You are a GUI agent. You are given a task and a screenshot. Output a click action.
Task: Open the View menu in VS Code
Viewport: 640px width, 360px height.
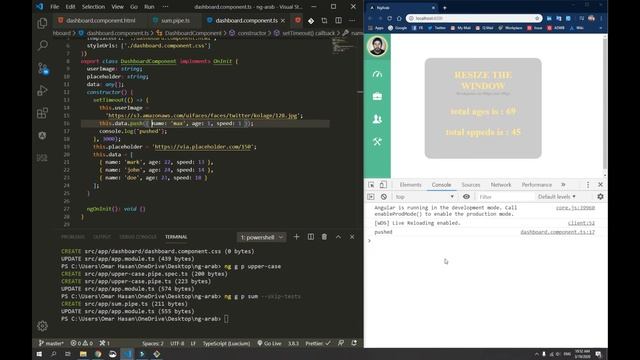pos(117,7)
